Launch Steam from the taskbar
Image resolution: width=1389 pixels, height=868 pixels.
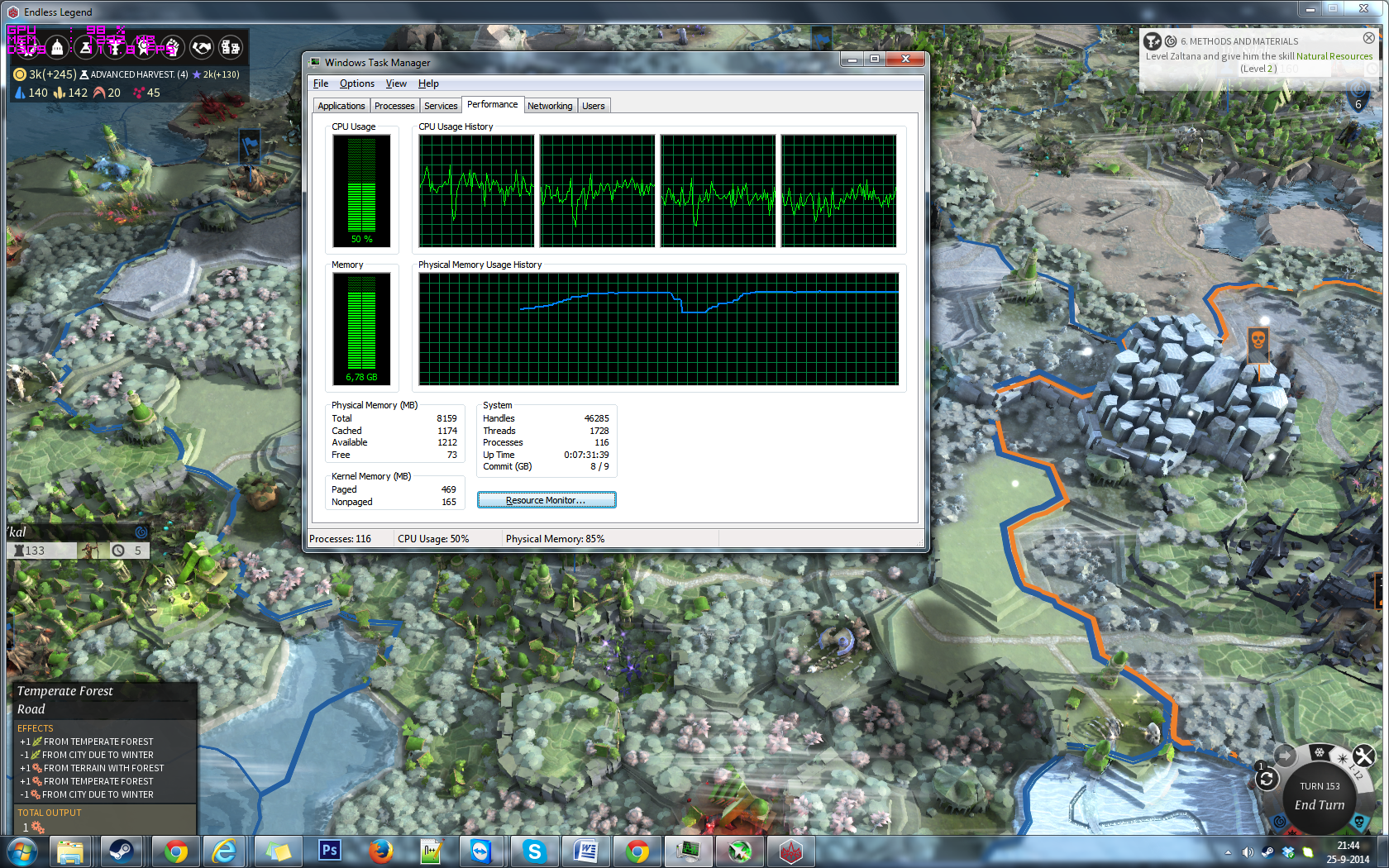[122, 851]
